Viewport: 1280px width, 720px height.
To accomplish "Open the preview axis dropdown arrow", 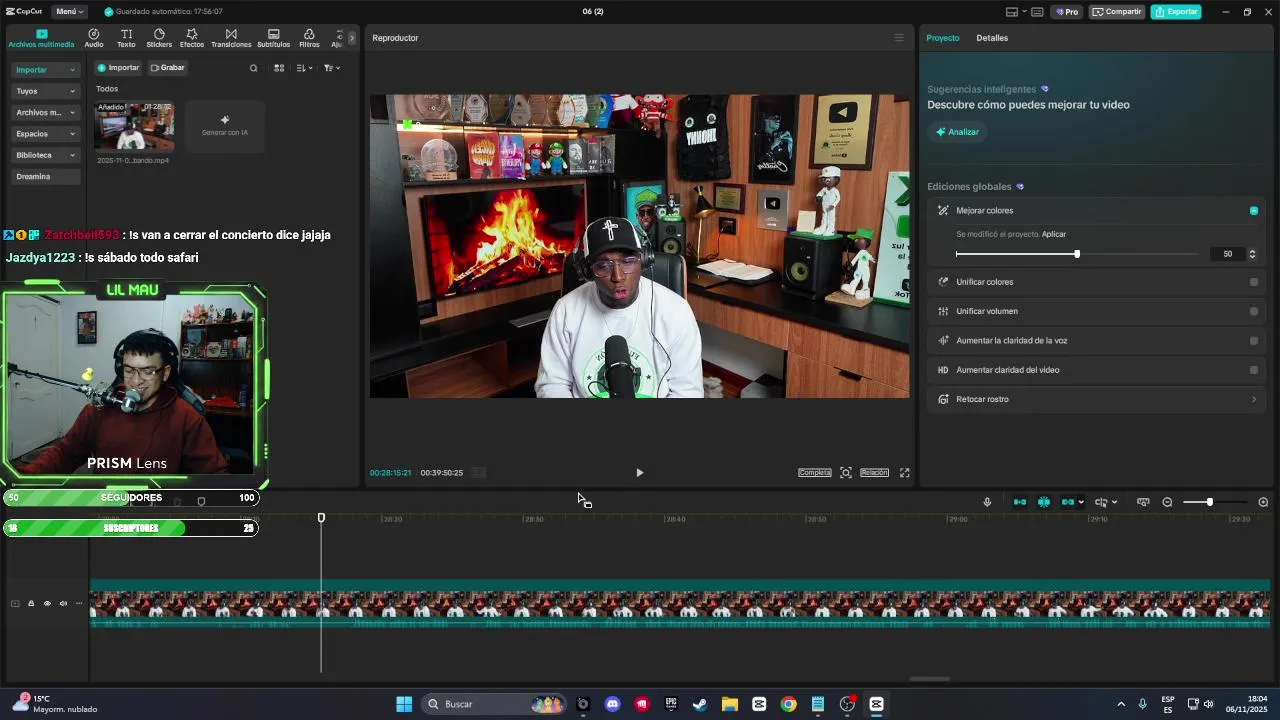I will click(x=1114, y=502).
